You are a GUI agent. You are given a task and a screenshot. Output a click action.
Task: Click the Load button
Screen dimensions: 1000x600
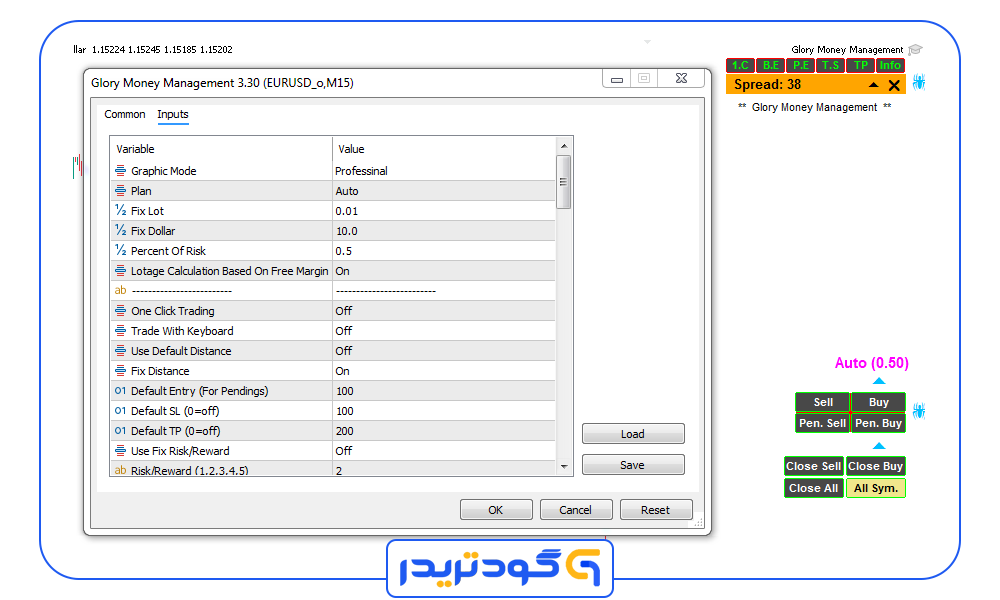pyautogui.click(x=633, y=434)
